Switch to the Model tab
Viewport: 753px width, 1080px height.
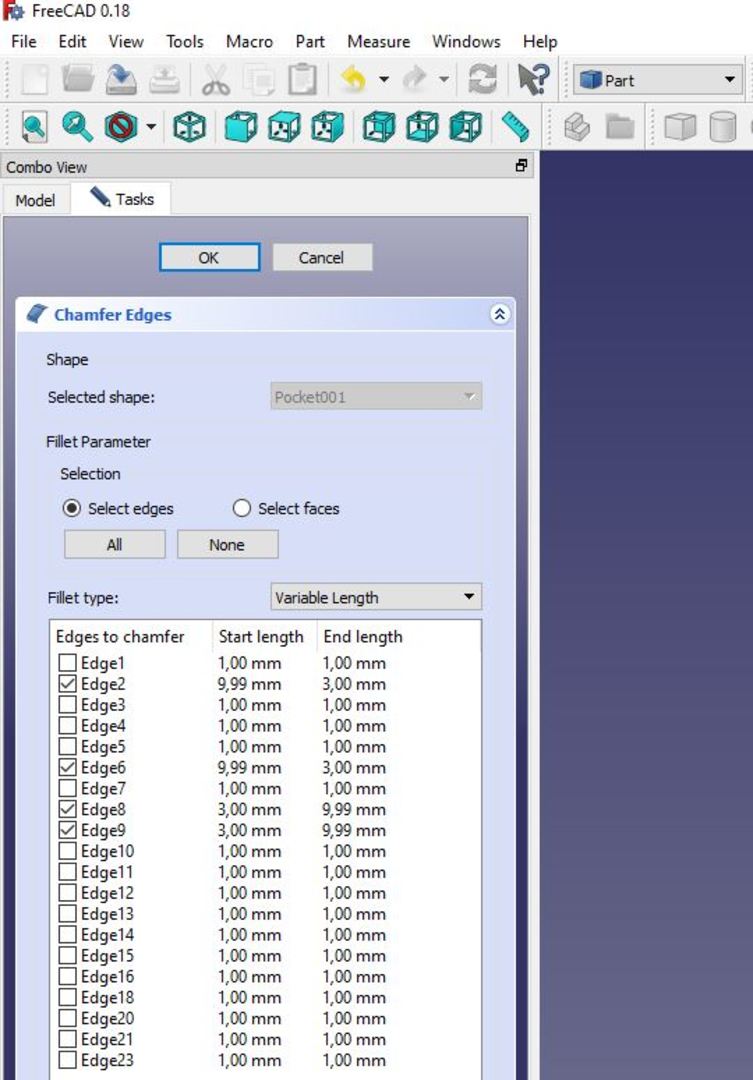[35, 200]
